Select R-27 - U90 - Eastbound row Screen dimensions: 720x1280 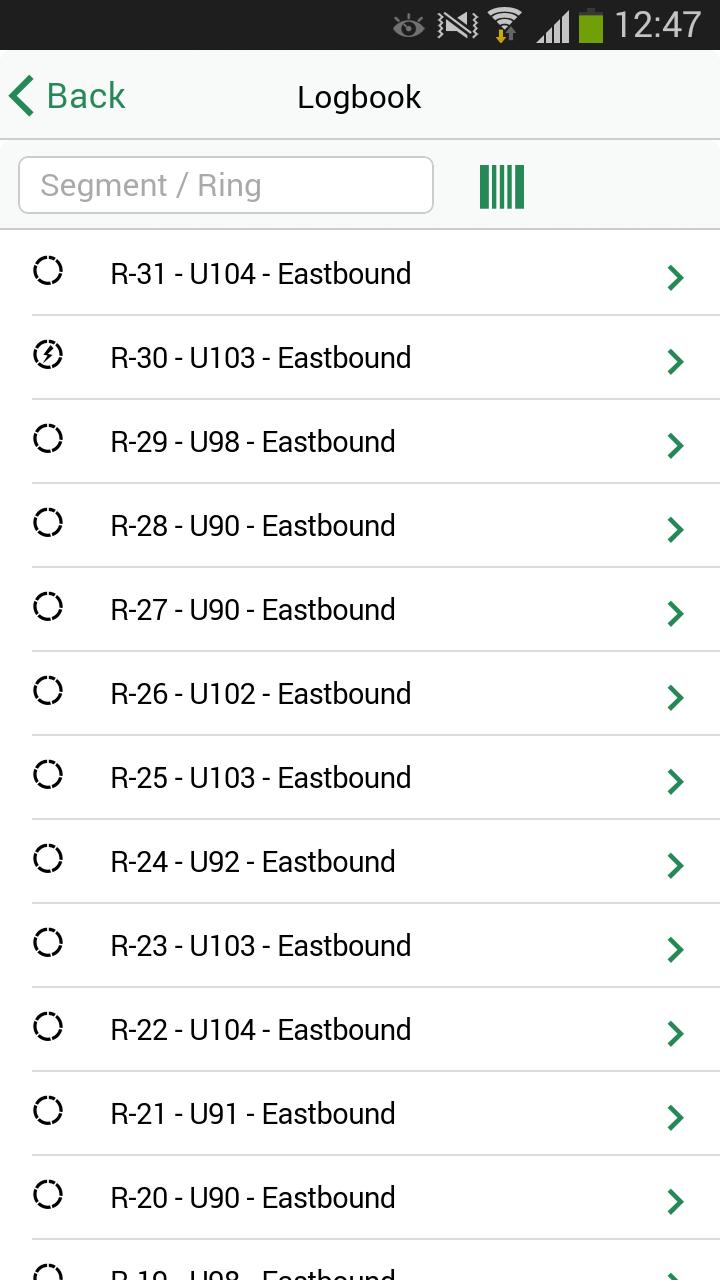point(360,610)
